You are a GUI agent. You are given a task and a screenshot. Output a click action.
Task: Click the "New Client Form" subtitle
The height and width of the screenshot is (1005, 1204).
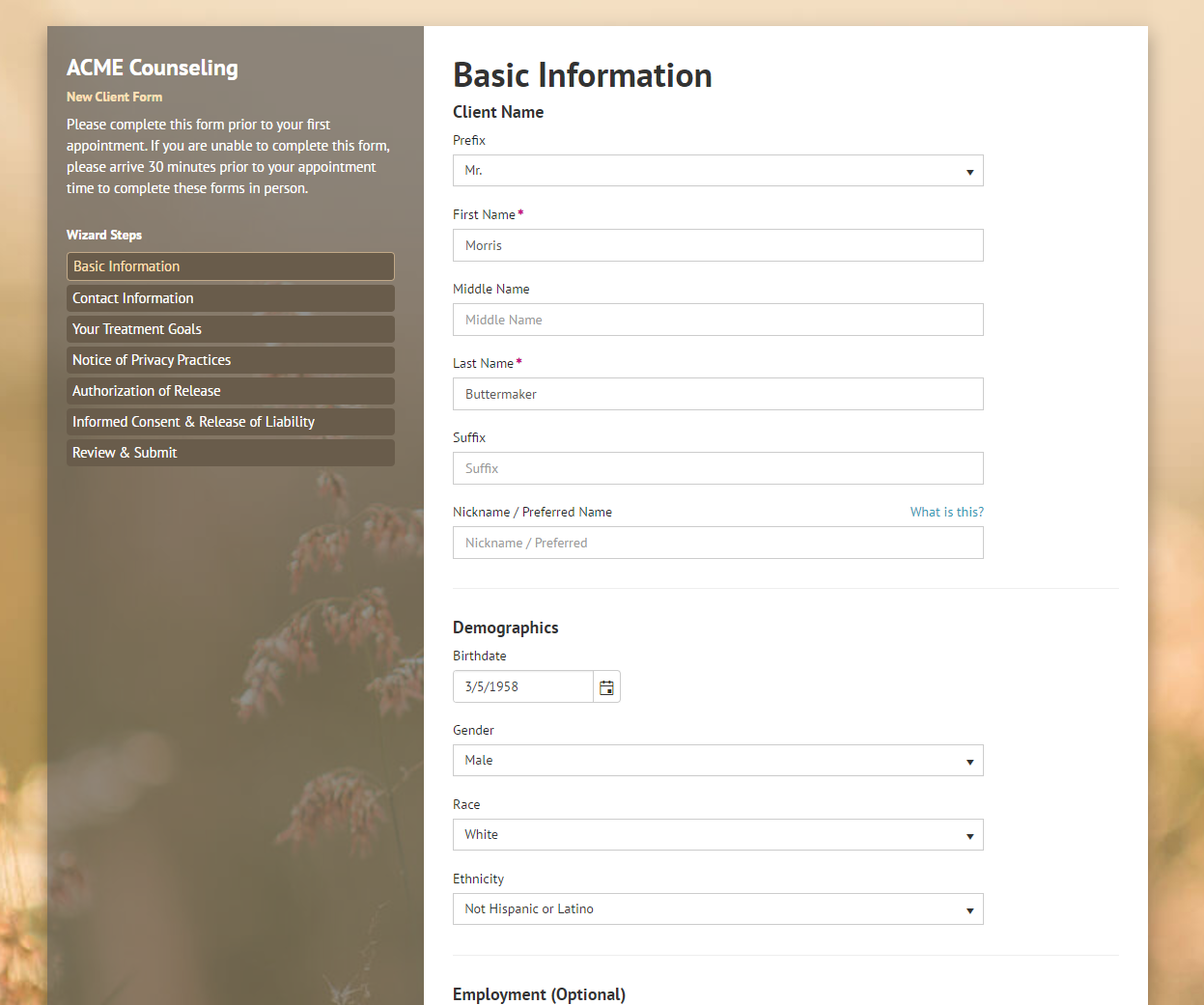tap(114, 97)
